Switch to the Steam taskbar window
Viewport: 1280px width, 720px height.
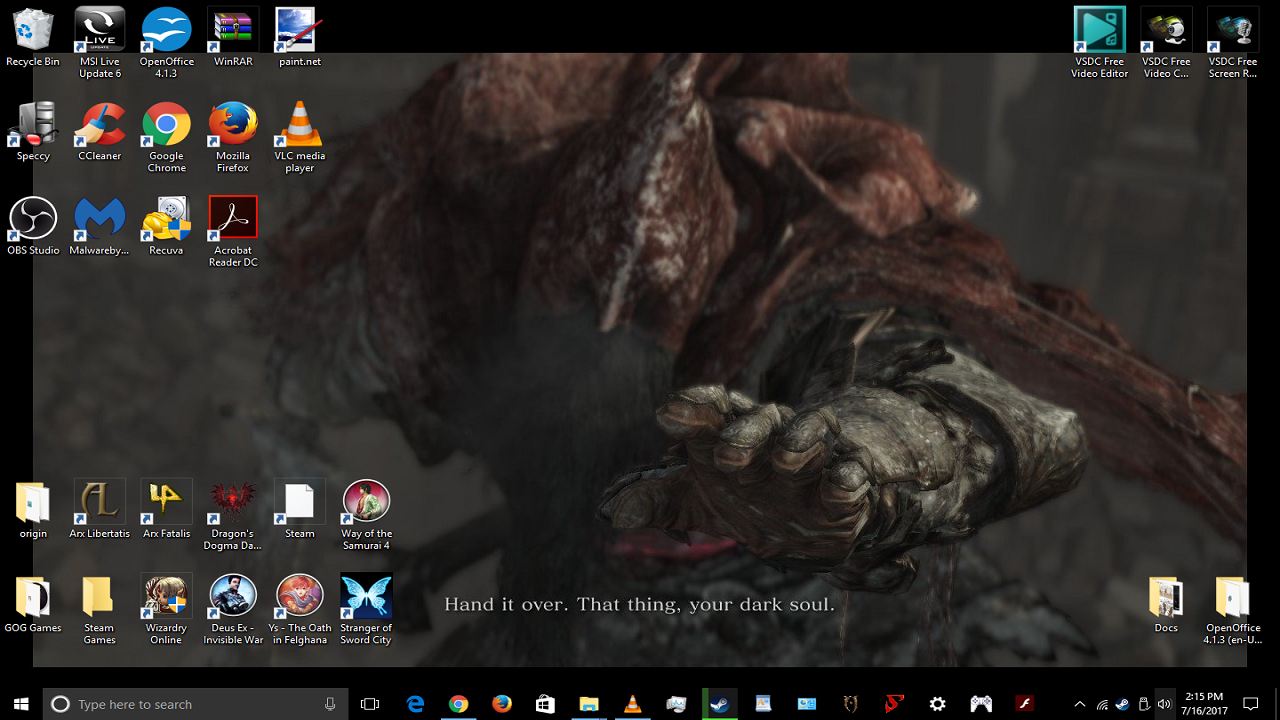click(x=719, y=704)
